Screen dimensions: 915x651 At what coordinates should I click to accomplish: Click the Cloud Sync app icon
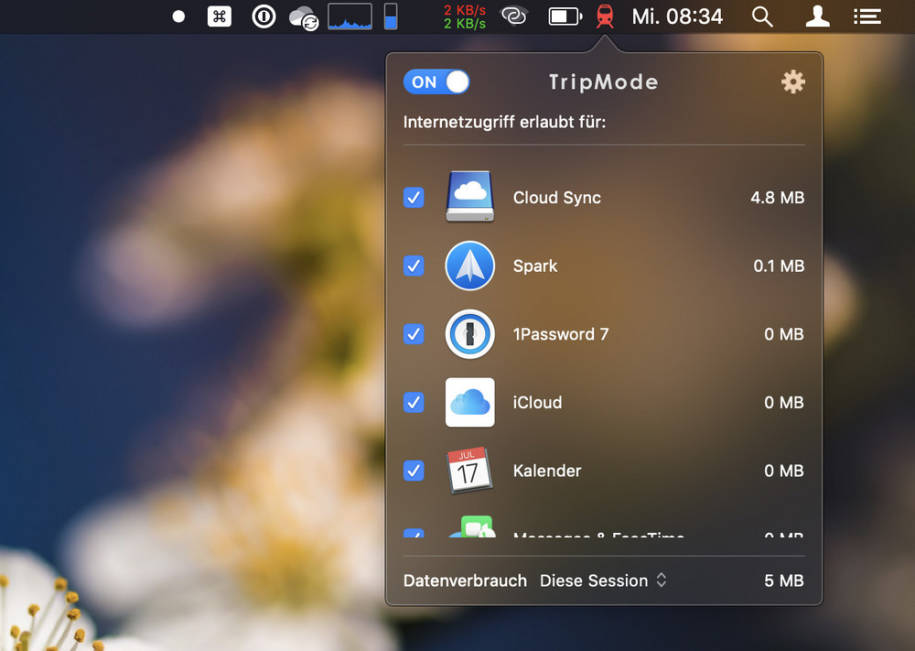[470, 197]
